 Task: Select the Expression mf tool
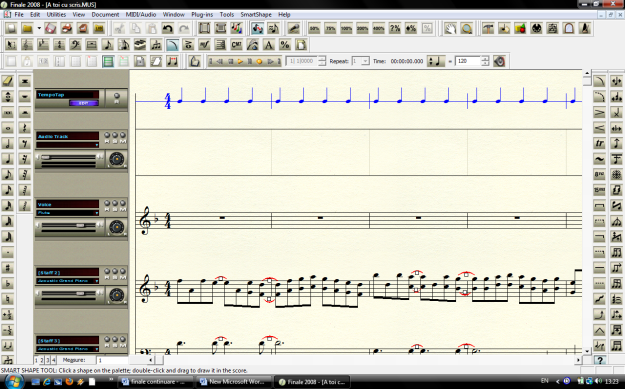(x=204, y=45)
